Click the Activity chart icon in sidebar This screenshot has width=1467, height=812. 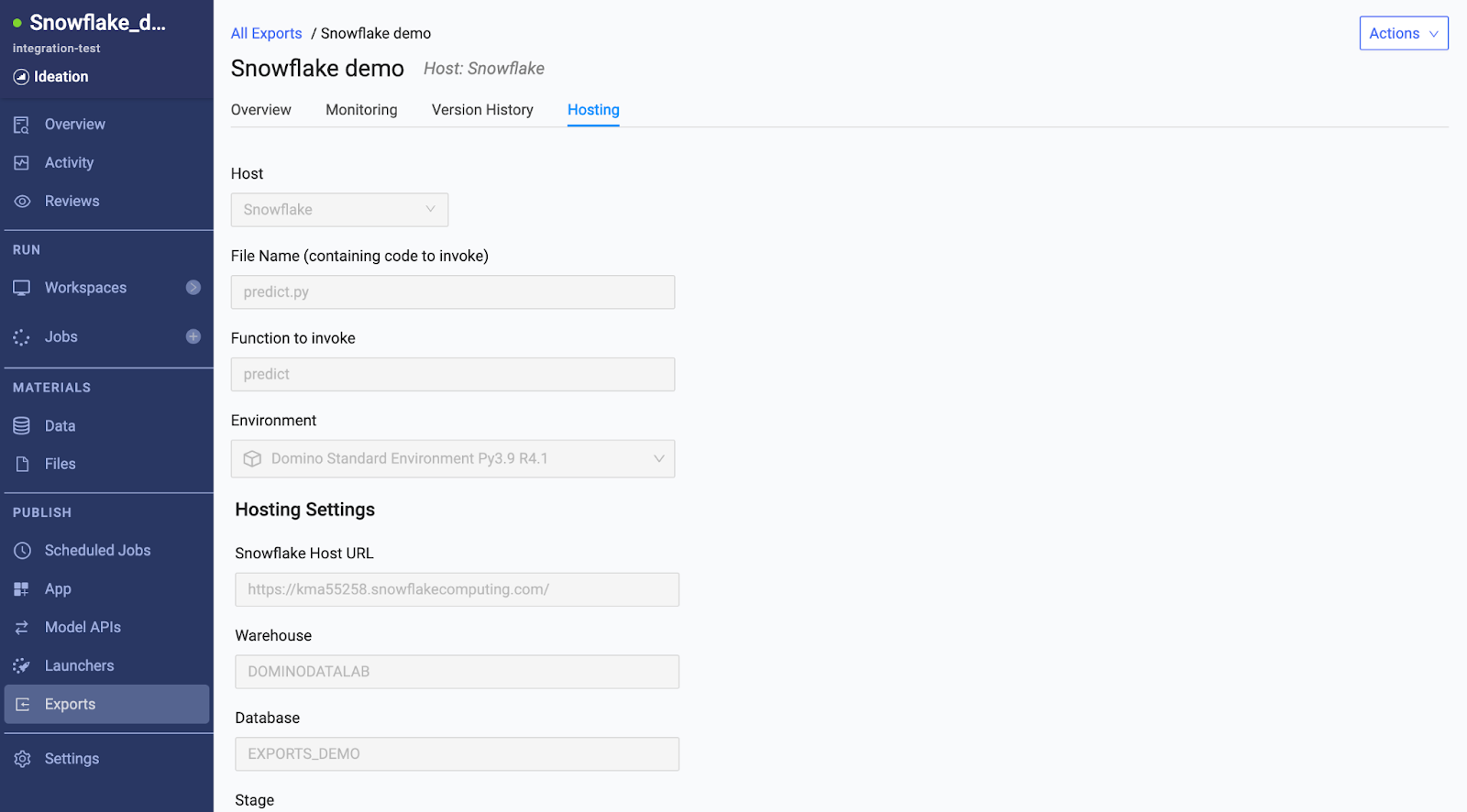click(x=22, y=163)
